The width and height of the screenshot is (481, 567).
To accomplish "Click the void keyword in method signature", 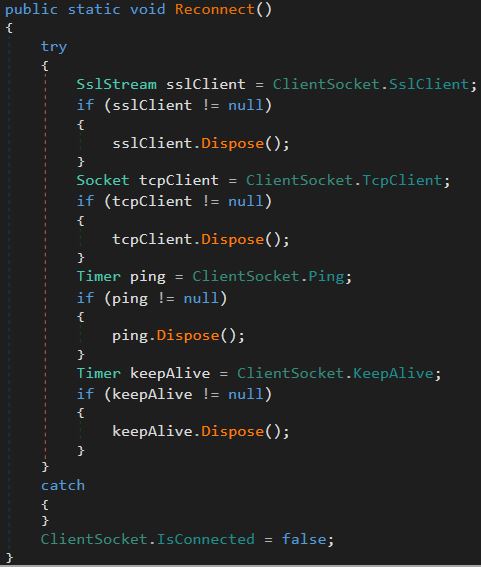I will (148, 9).
